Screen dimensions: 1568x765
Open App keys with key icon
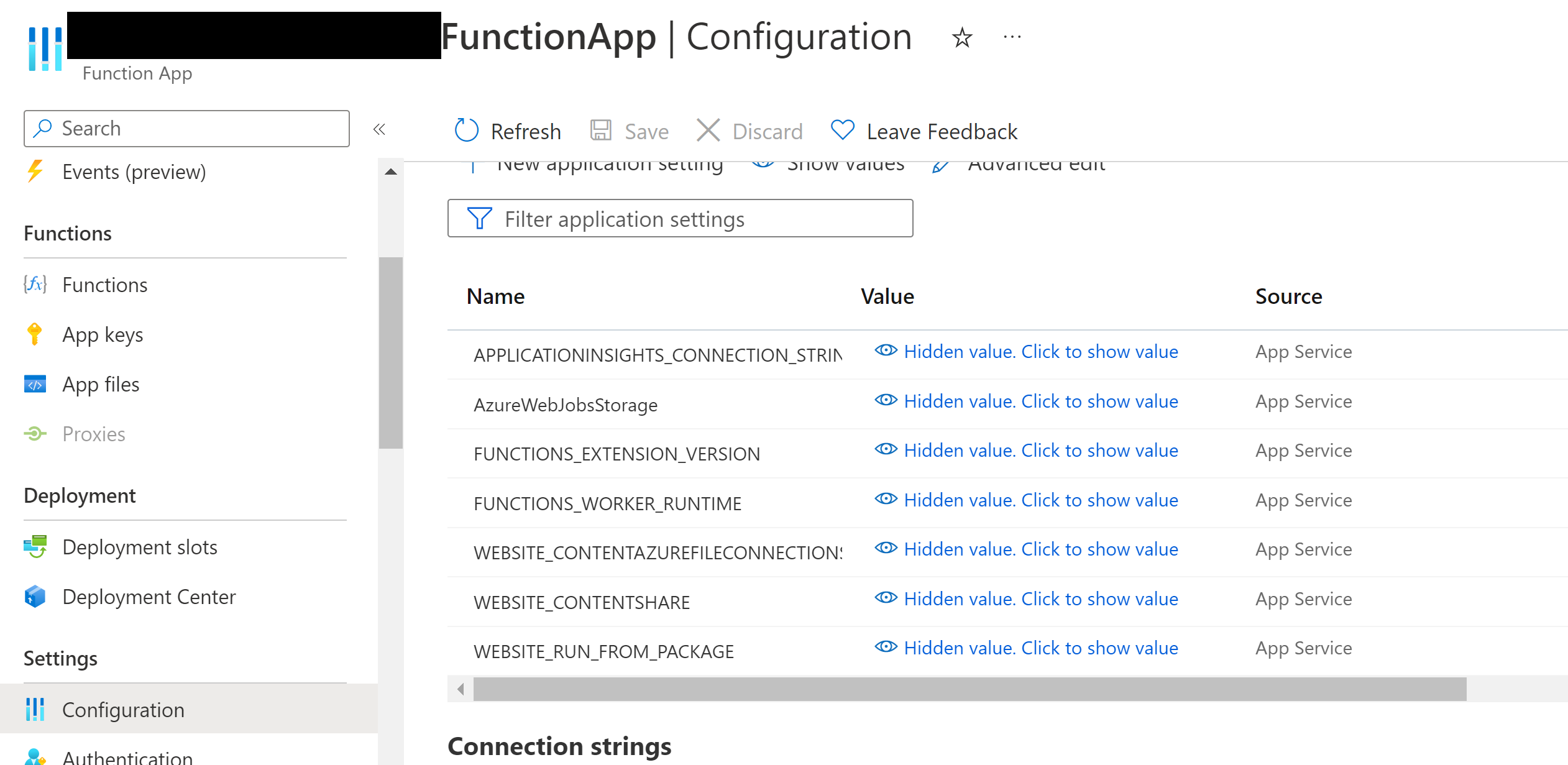tap(35, 334)
